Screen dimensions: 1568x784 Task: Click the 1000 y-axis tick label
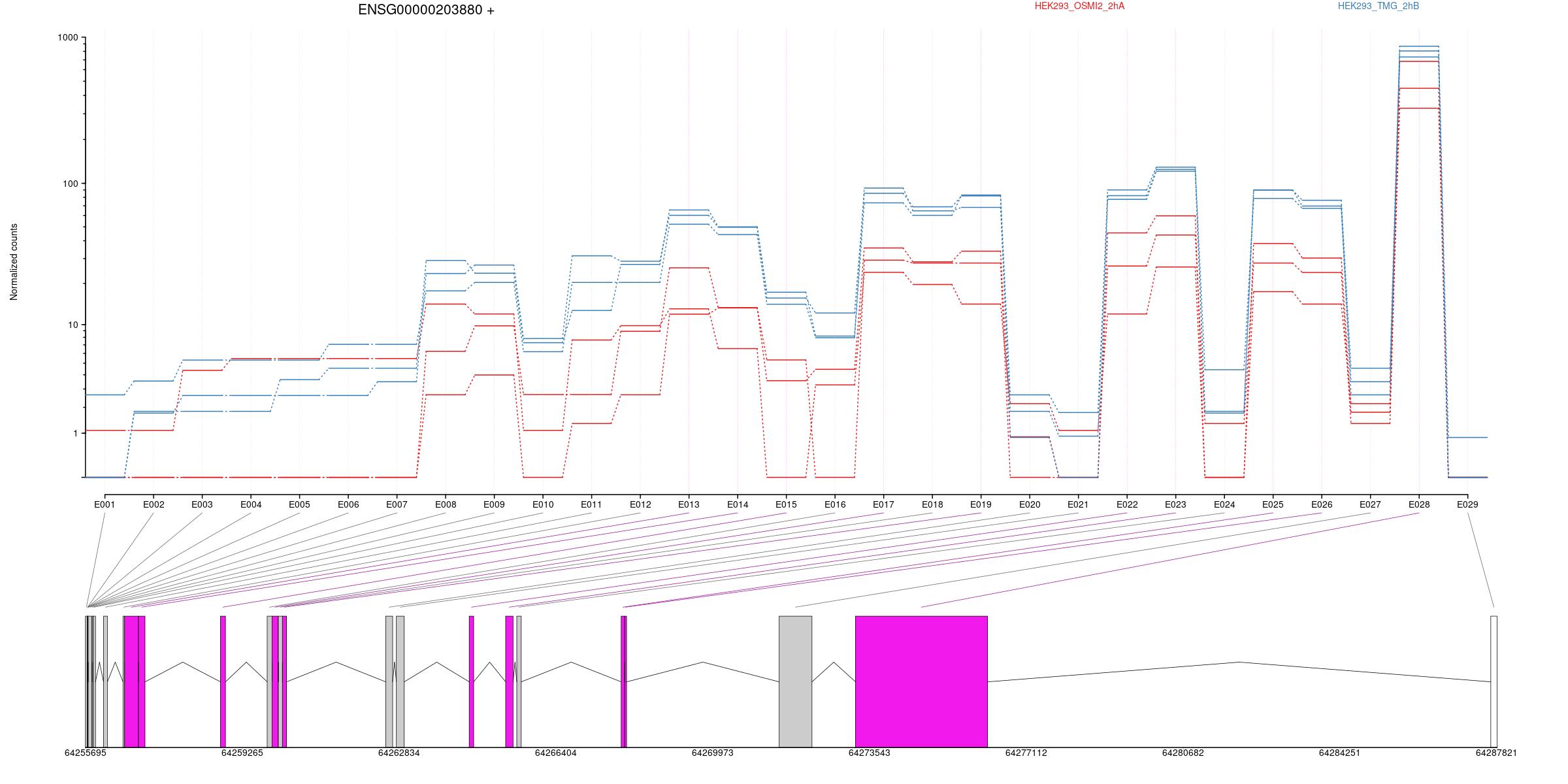[67, 38]
